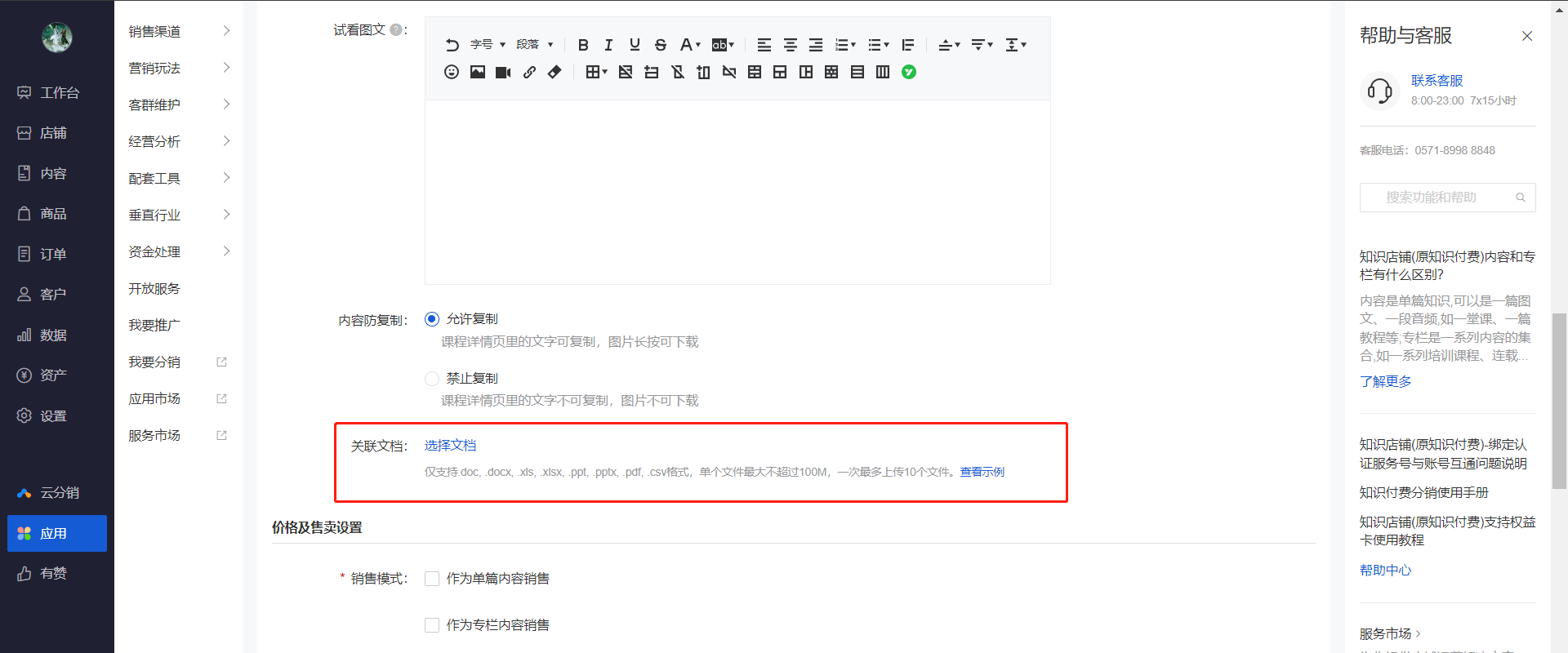This screenshot has width=1568, height=653.
Task: Open the spacing-after-paragraph dropdown
Action: pyautogui.click(x=982, y=45)
